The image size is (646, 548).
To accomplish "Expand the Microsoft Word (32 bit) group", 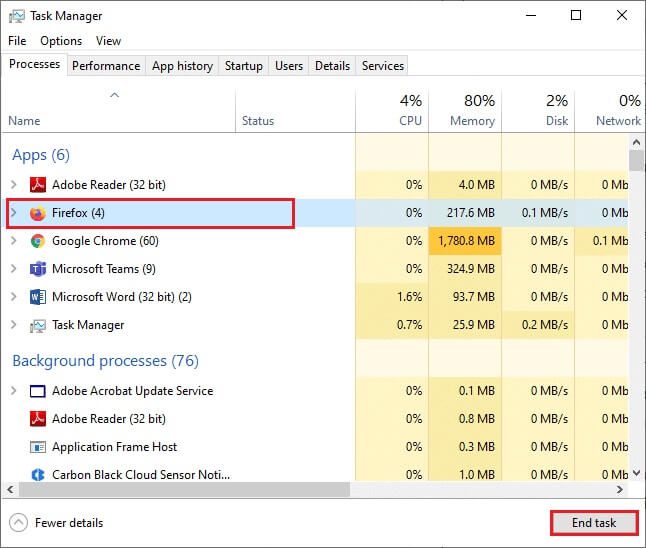I will (x=14, y=297).
